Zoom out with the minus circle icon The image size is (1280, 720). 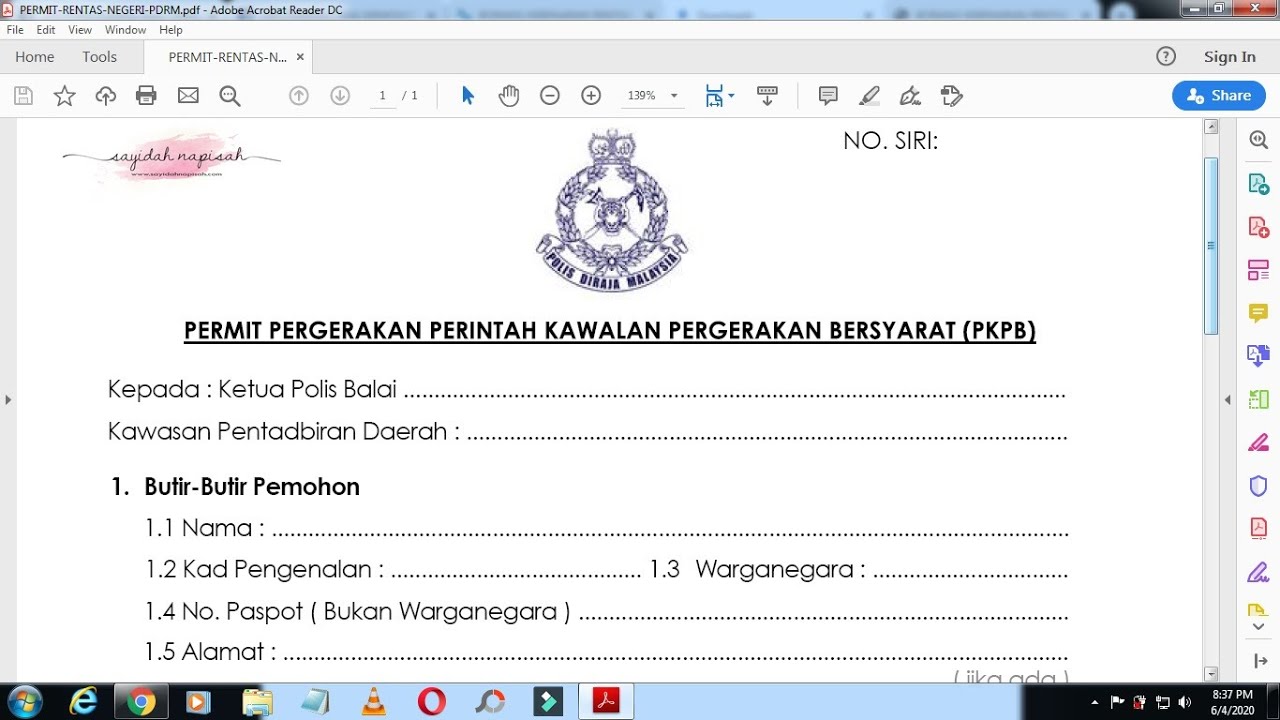pyautogui.click(x=549, y=96)
